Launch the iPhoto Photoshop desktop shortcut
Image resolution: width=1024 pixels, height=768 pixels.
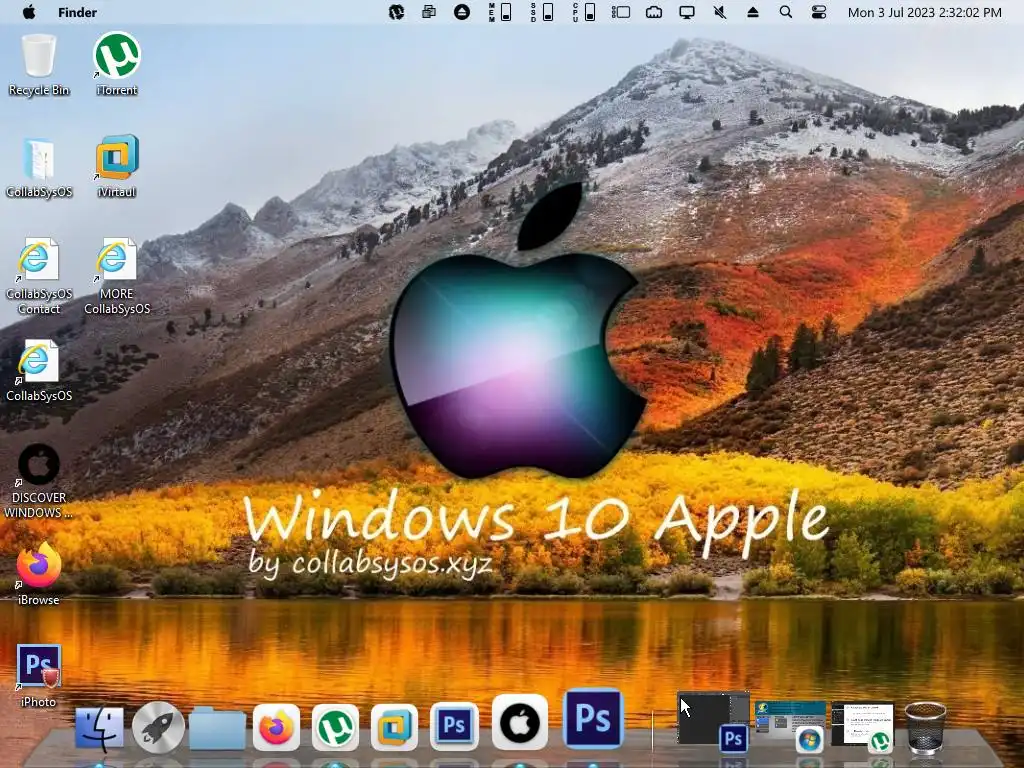(x=39, y=676)
